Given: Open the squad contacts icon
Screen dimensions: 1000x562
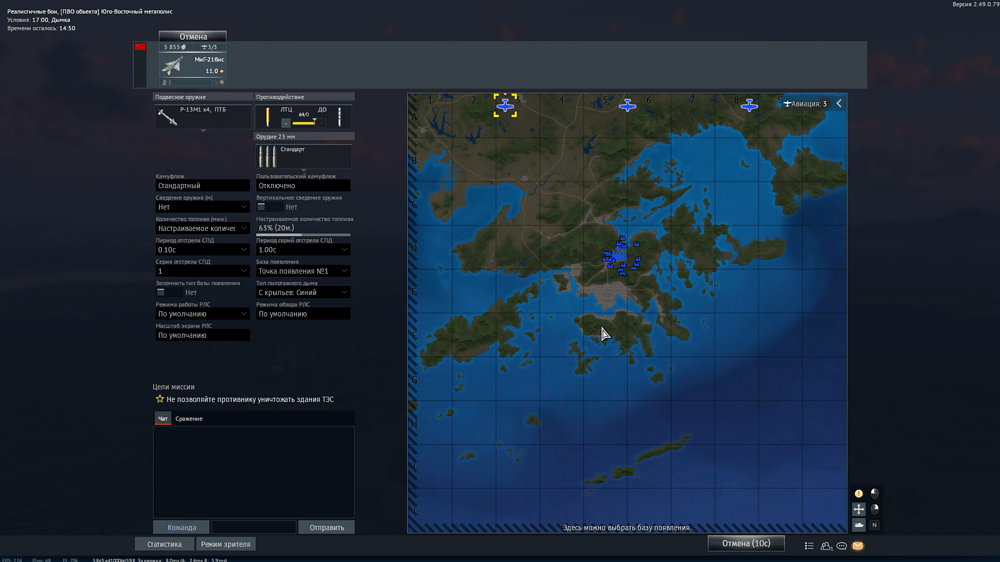Looking at the screenshot, I should (x=826, y=546).
